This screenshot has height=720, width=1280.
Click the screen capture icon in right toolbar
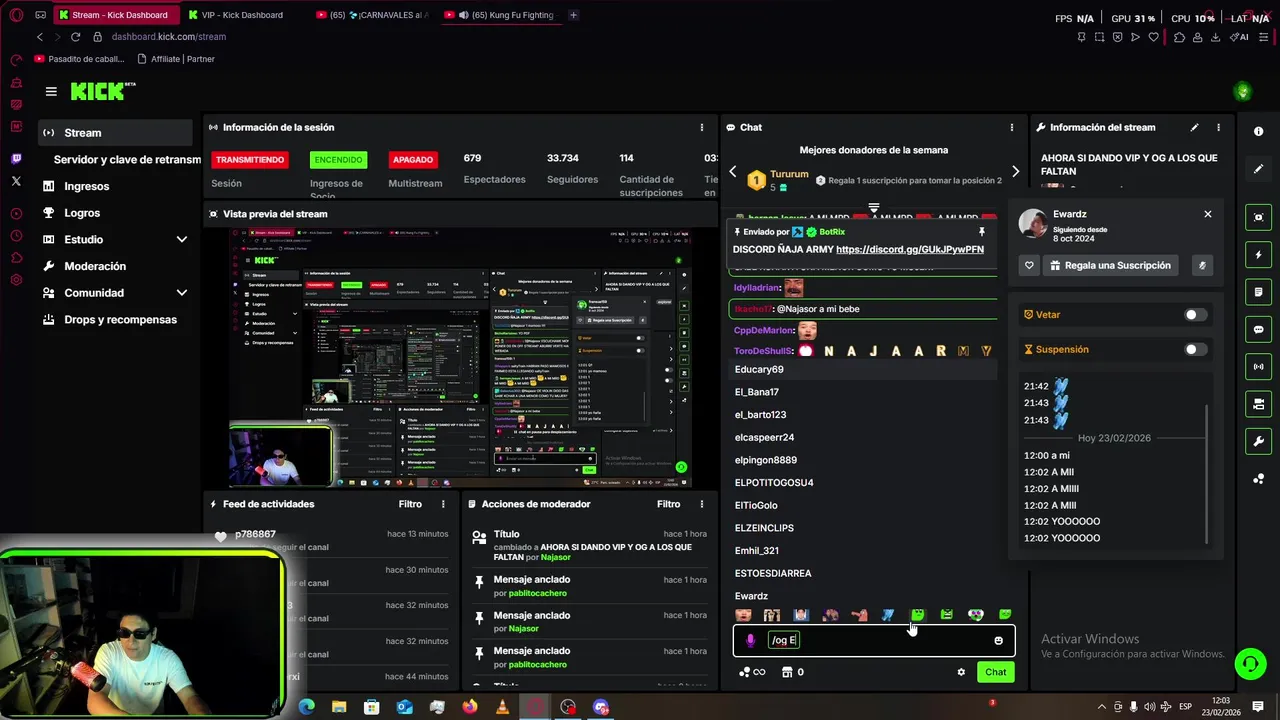click(x=1258, y=217)
